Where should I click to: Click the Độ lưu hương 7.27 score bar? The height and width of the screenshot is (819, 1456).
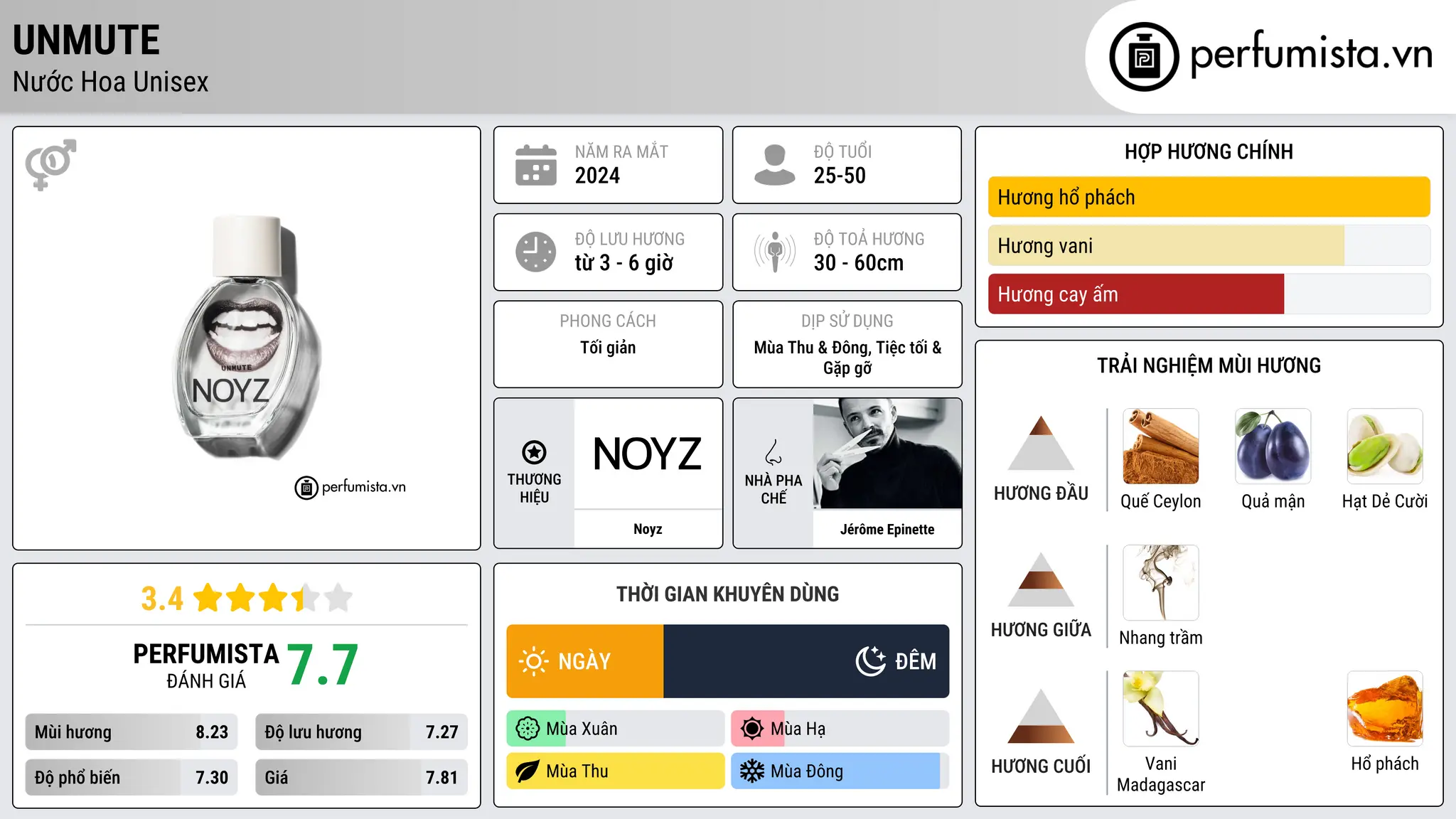click(361, 732)
